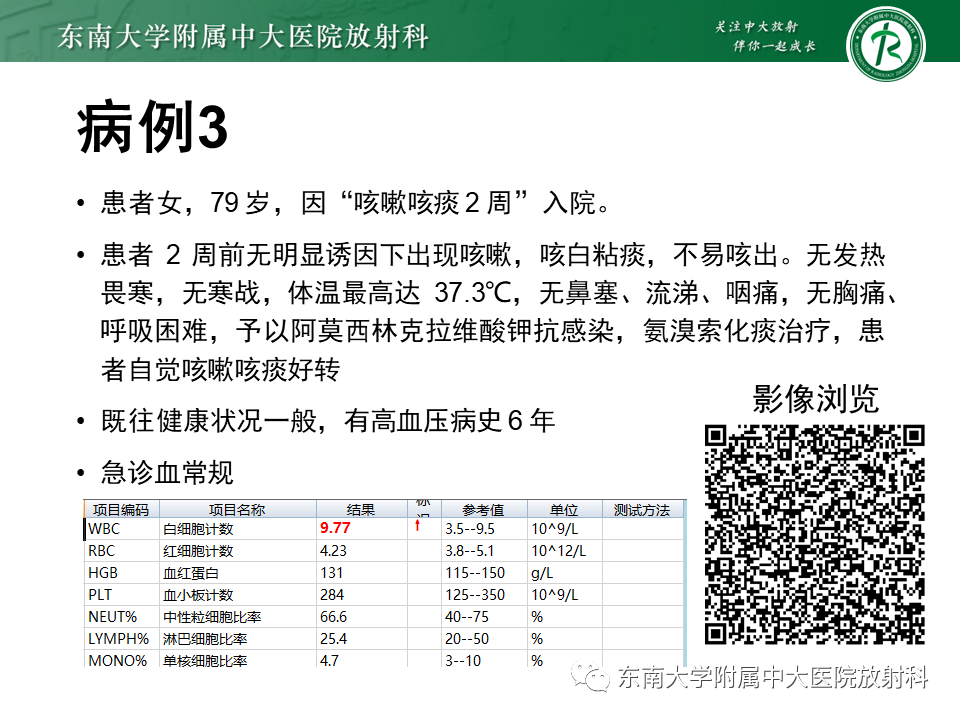This screenshot has height=720, width=960.
Task: Click the QR code under 影像浏览
Action: click(x=814, y=534)
